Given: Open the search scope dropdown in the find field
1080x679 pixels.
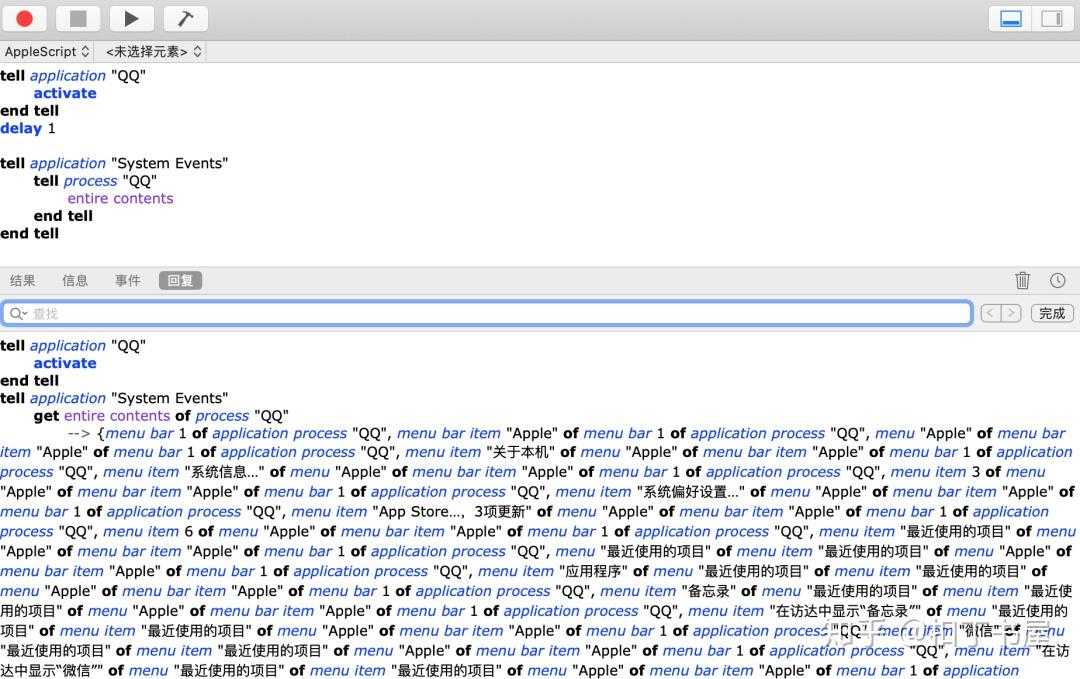Looking at the screenshot, I should click(x=17, y=313).
